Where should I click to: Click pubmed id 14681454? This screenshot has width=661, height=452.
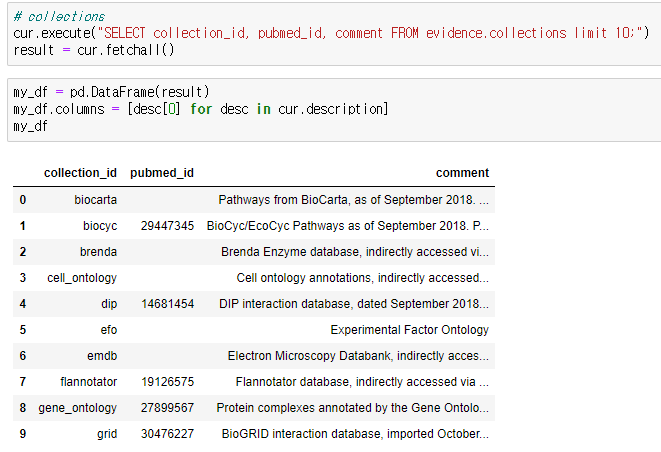click(x=167, y=304)
